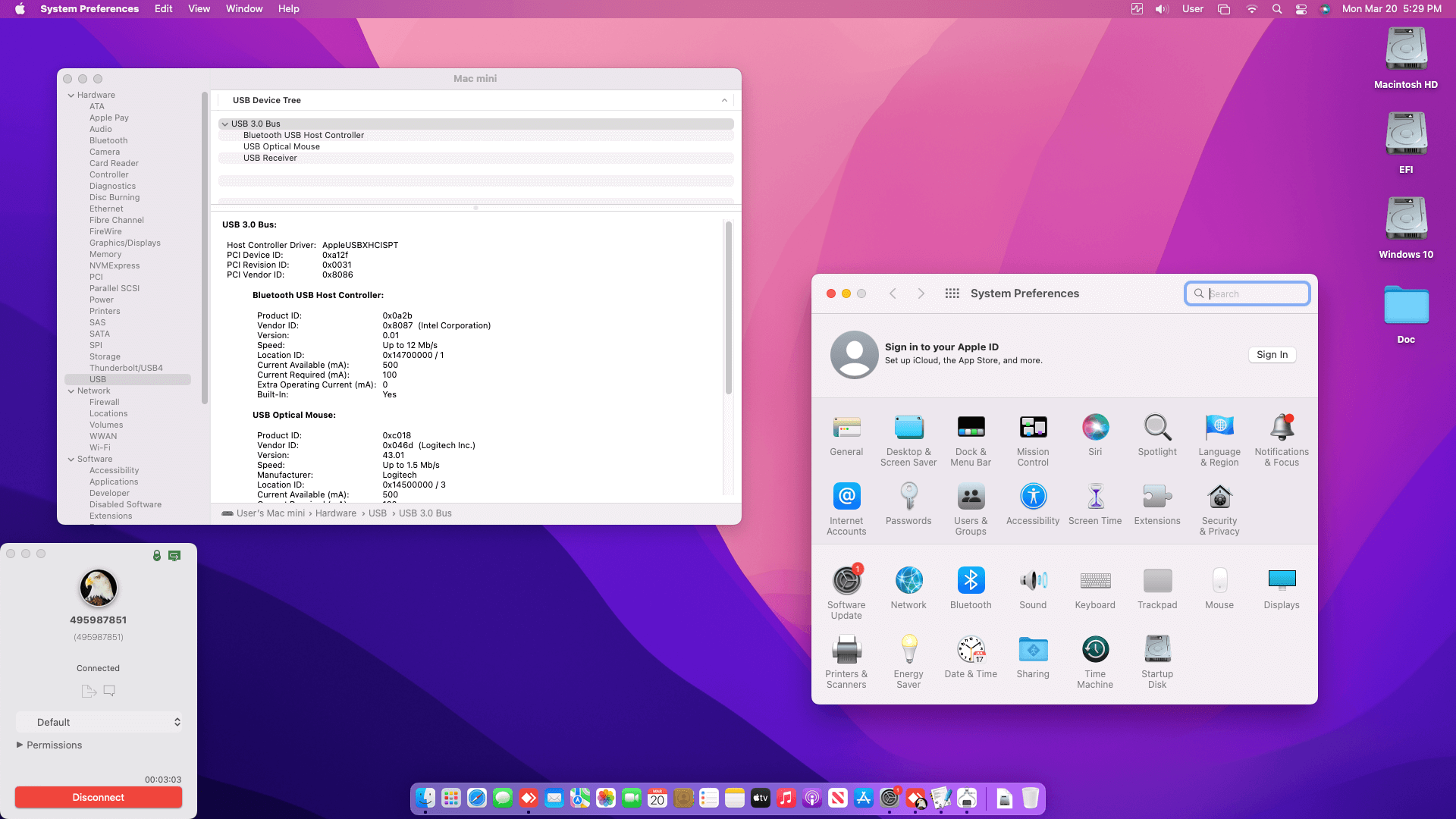This screenshot has width=1456, height=819.
Task: Collapse the USB 3.0 Bus tree
Action: (225, 124)
